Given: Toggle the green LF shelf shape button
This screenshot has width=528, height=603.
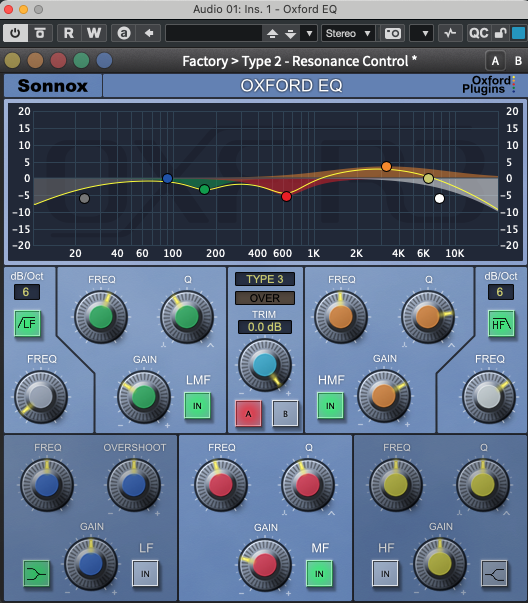Looking at the screenshot, I should tap(36, 573).
